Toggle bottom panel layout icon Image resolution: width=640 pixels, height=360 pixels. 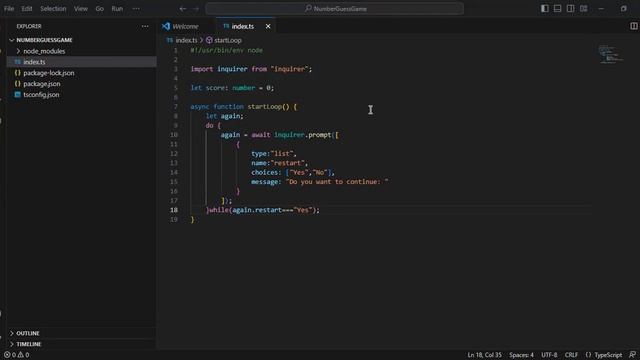point(558,9)
